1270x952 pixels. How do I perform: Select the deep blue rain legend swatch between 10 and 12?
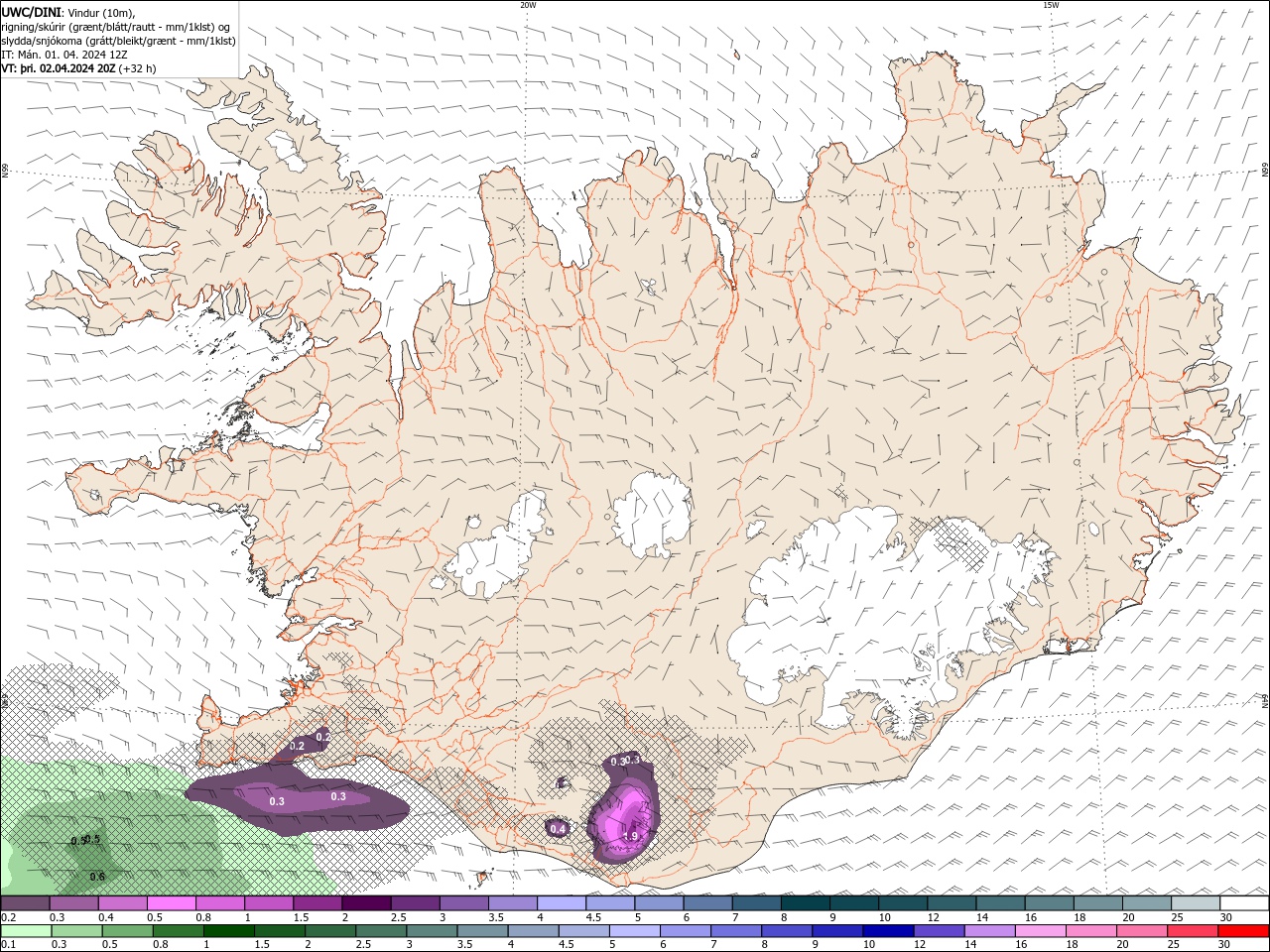point(887,931)
